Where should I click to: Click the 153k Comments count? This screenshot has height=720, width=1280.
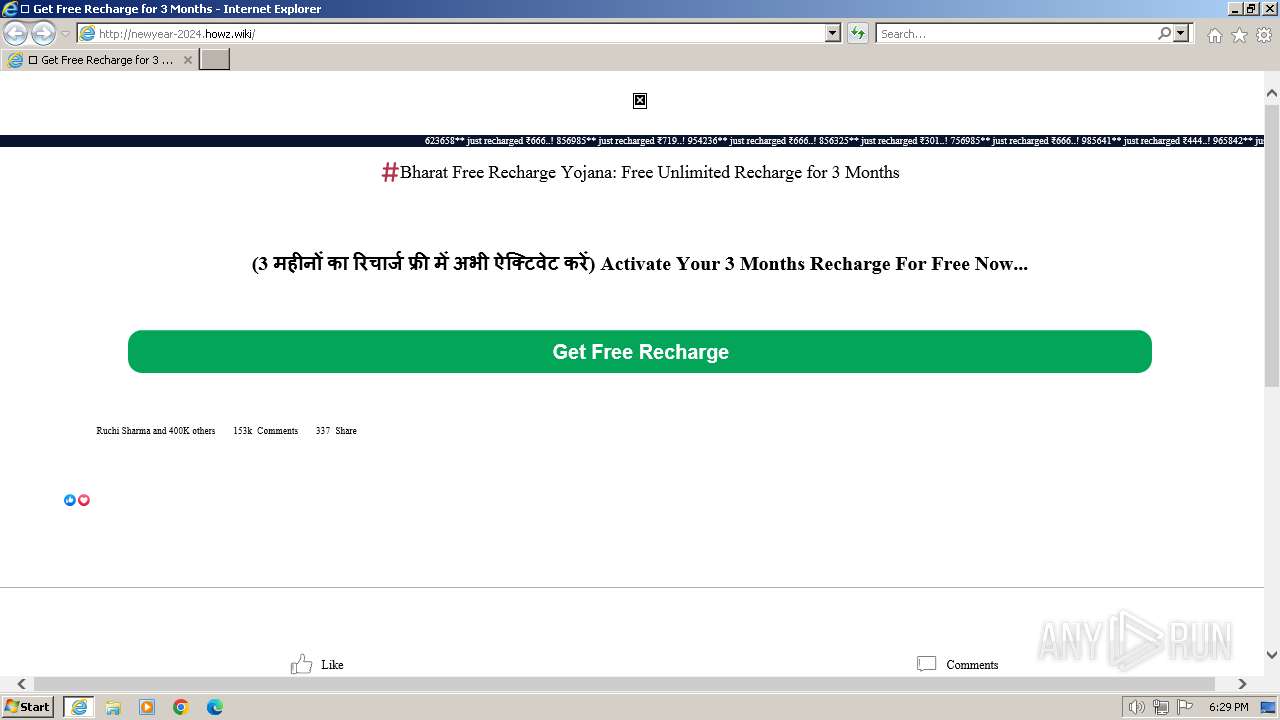(265, 431)
